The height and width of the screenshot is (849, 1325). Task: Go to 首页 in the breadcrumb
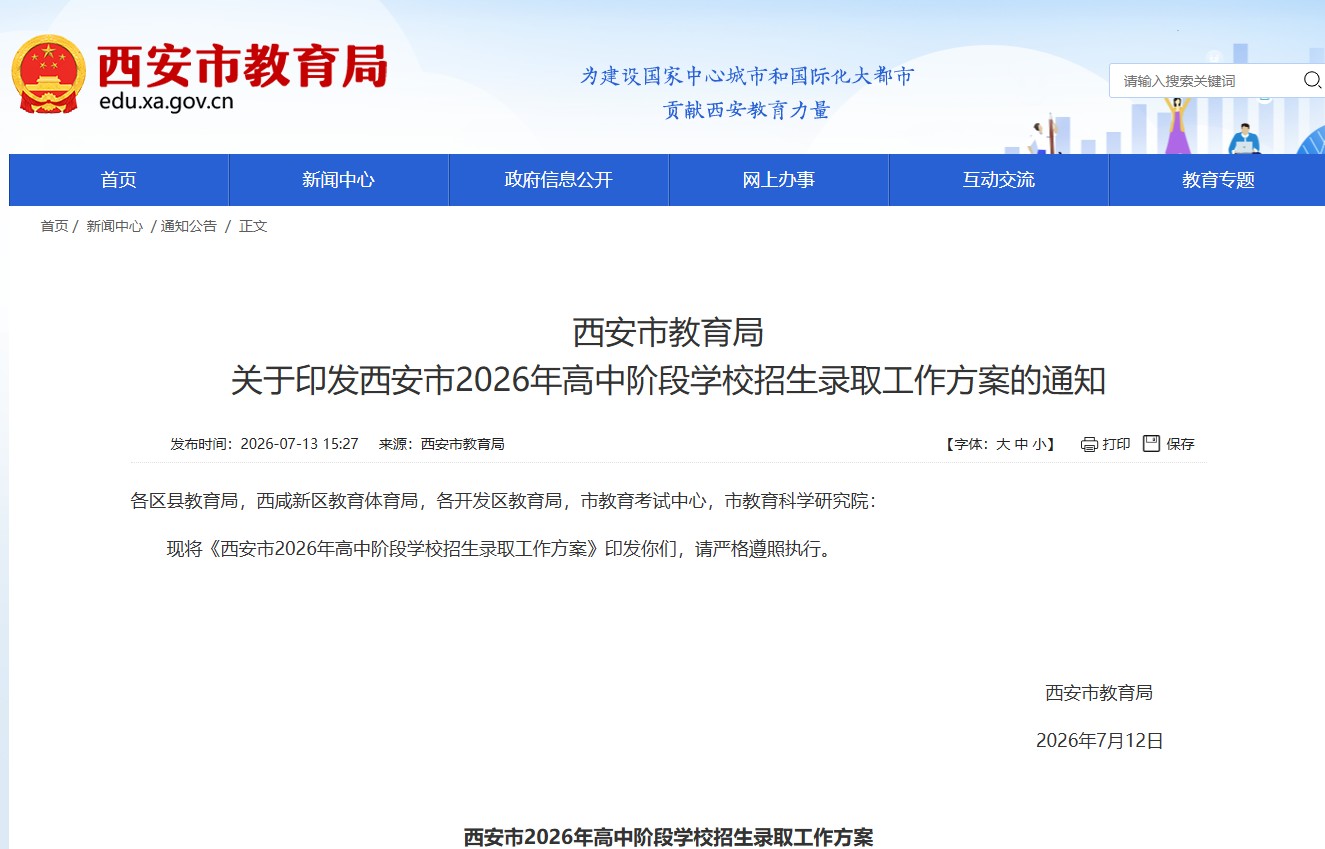pos(54,226)
